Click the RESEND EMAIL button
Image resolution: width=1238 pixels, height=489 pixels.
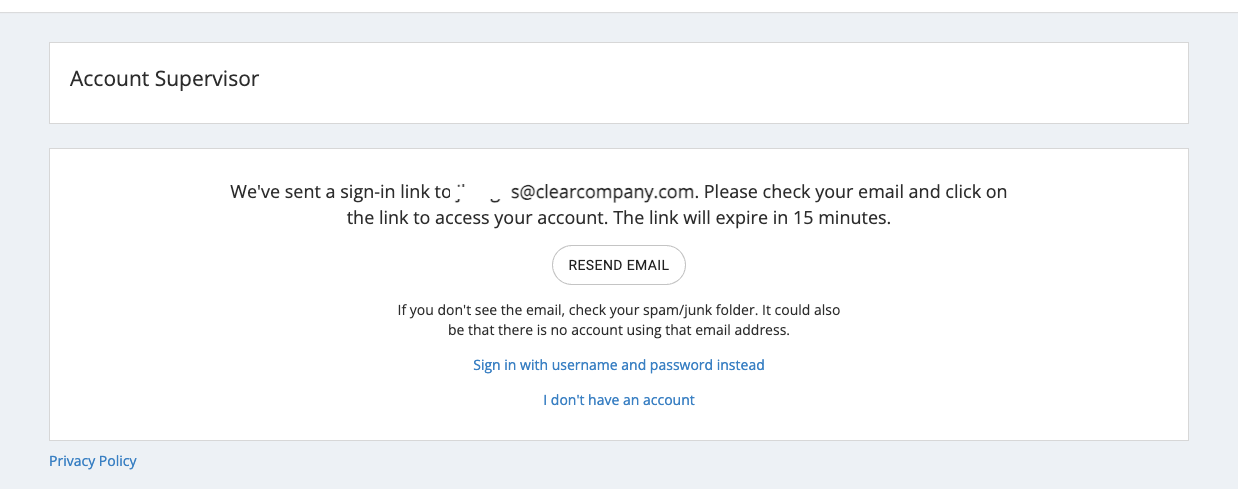[x=618, y=265]
